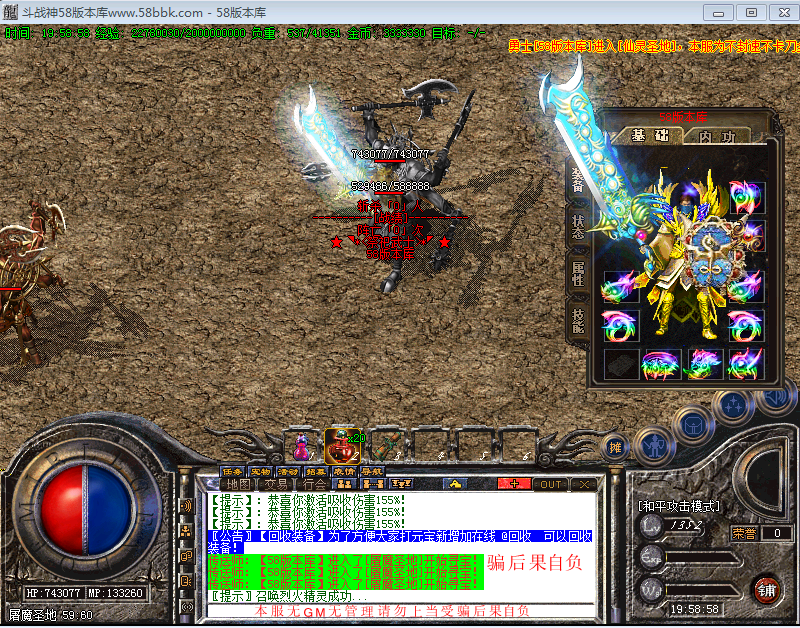Open the character warrior round button
Image resolution: width=800 pixels, height=628 pixels.
click(654, 447)
